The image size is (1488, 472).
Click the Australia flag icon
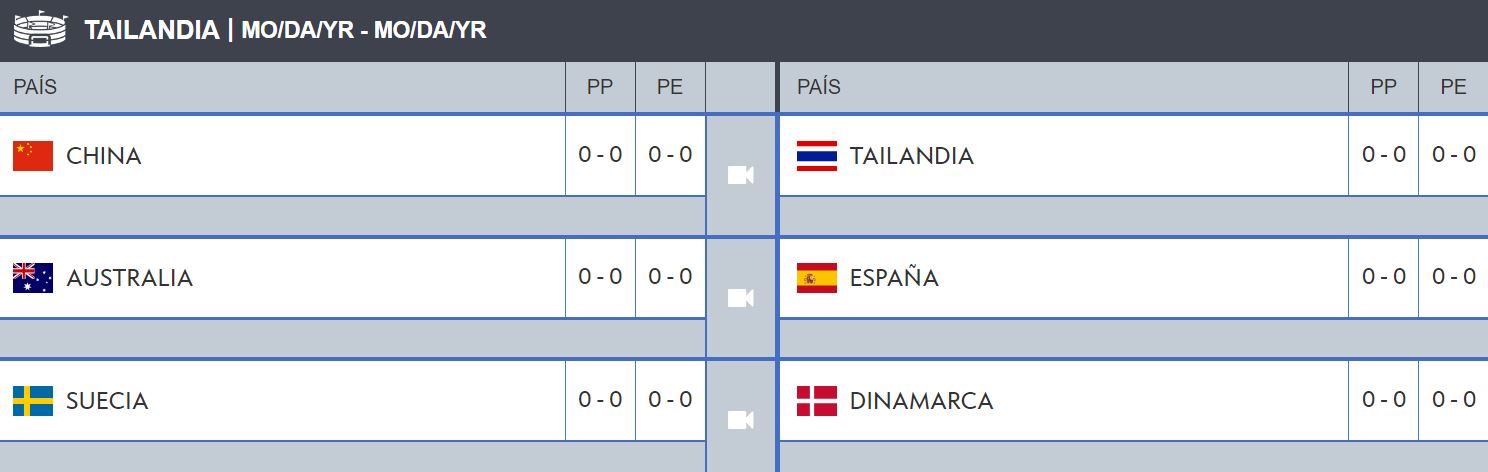[x=33, y=277]
